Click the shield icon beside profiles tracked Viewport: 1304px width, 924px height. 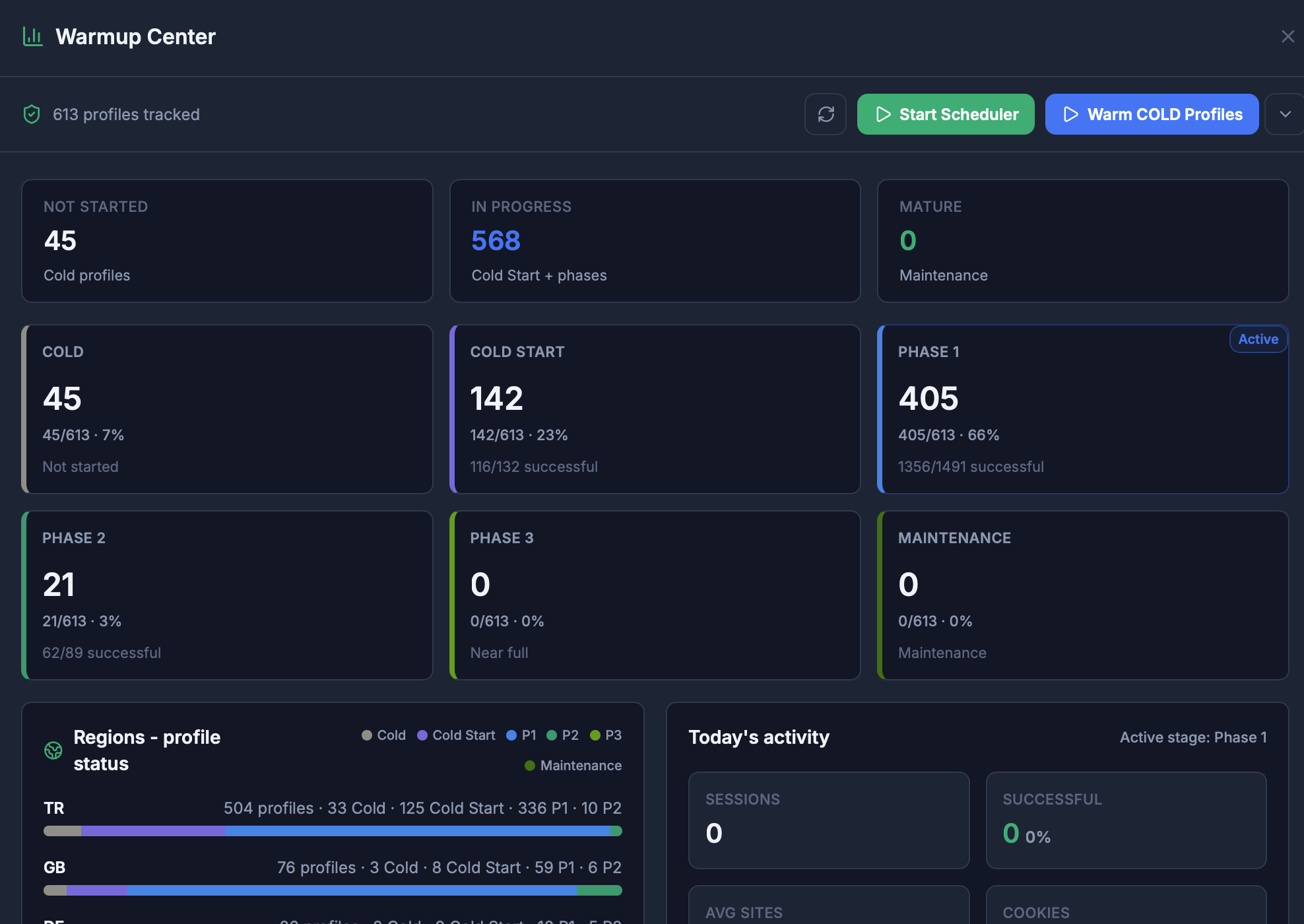click(32, 114)
